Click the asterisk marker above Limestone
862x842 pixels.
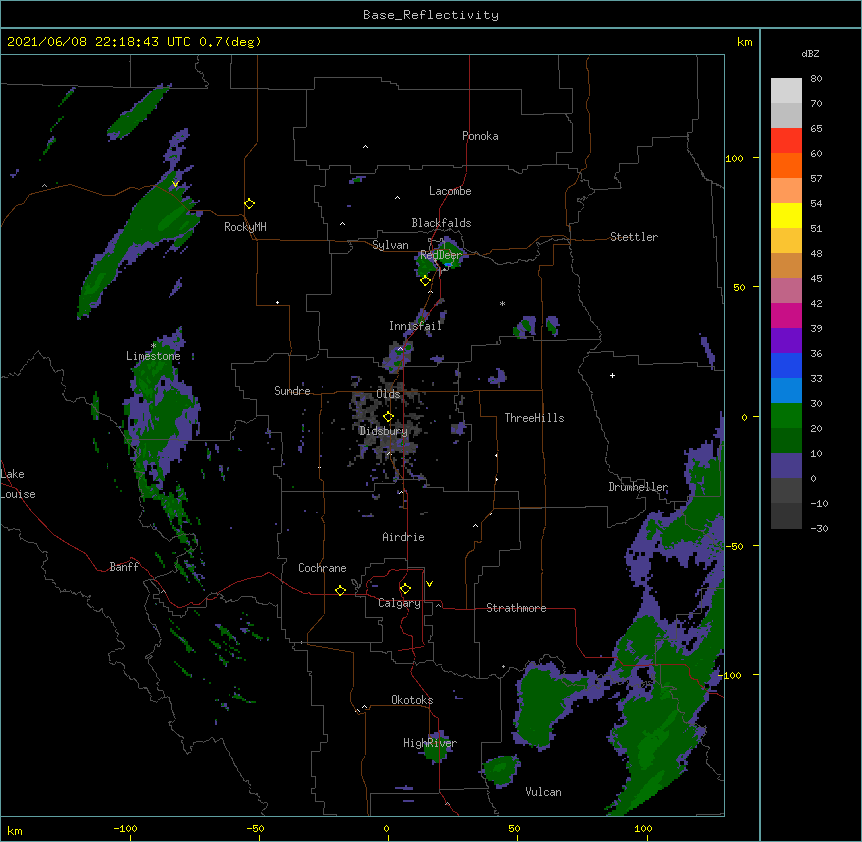[153, 346]
